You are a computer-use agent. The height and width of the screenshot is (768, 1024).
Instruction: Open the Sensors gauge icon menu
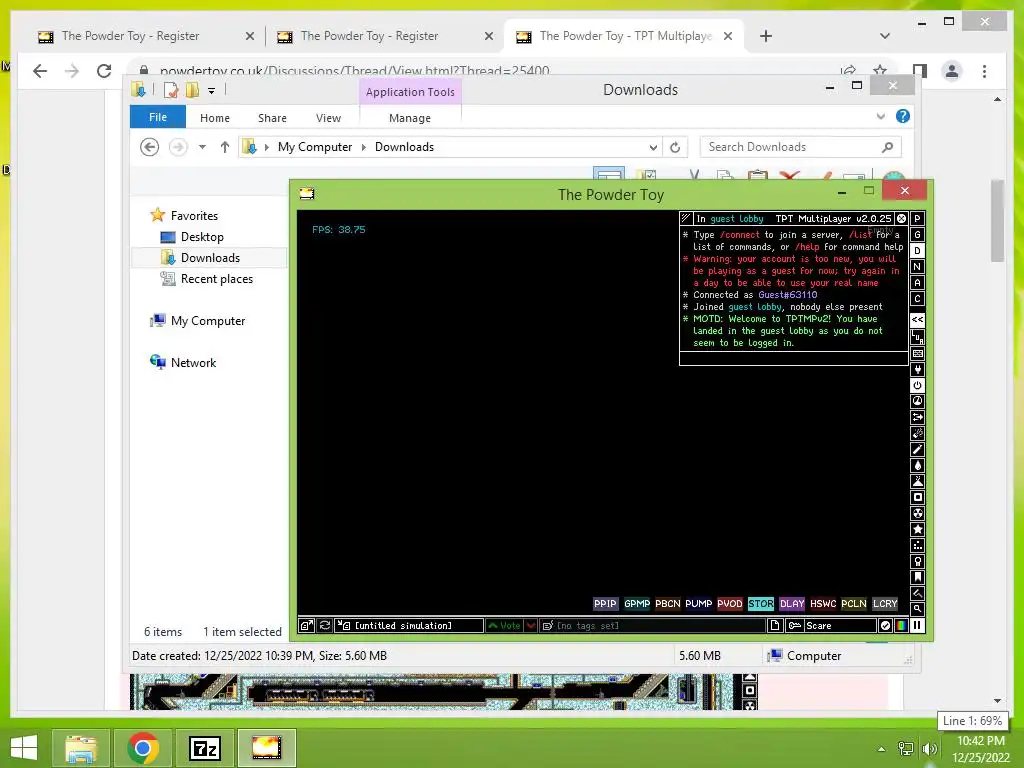click(x=917, y=401)
